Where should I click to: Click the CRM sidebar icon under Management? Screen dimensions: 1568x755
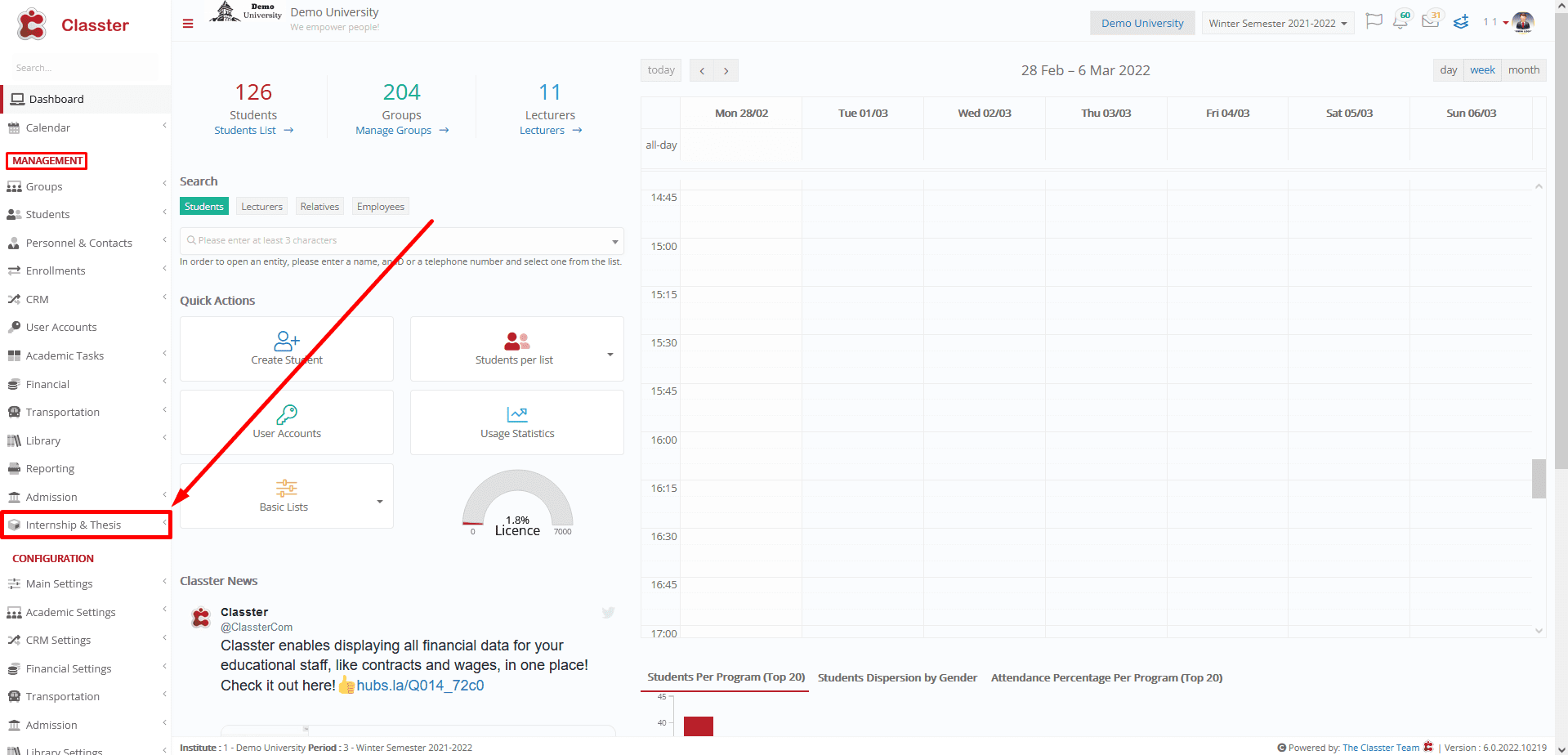click(14, 299)
